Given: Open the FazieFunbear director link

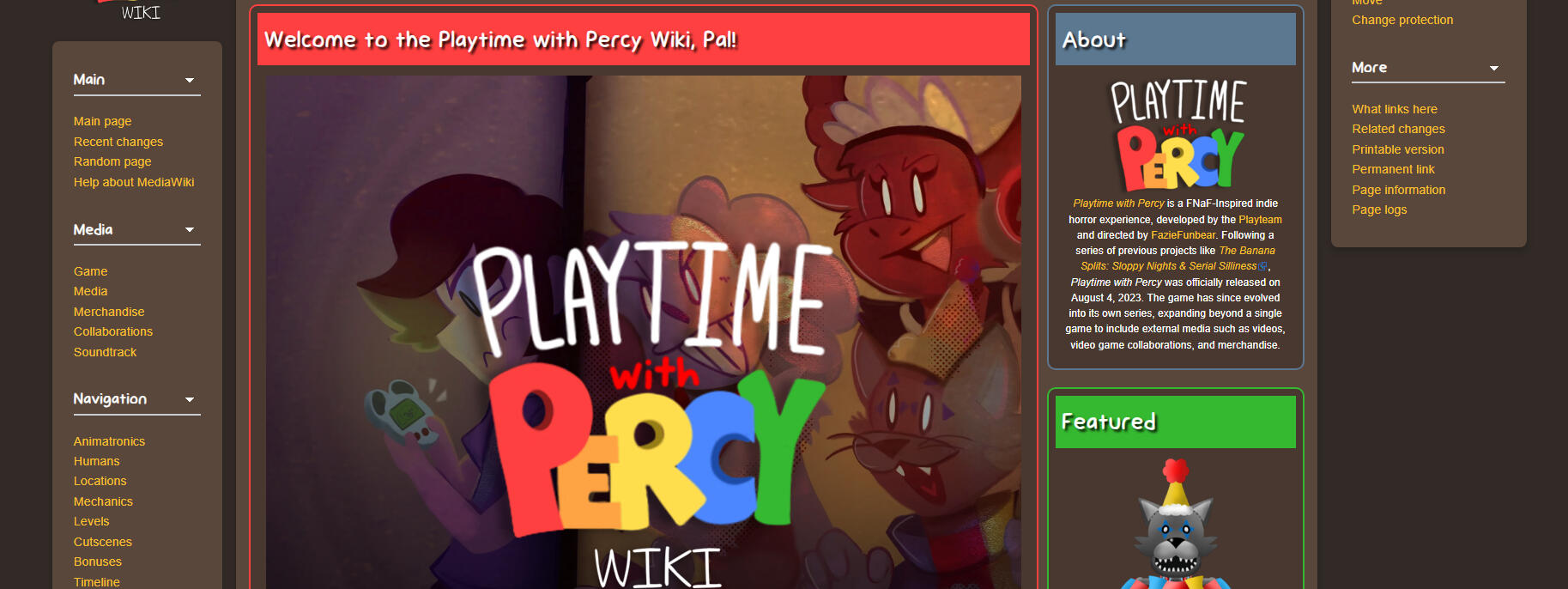Looking at the screenshot, I should pos(1183,235).
